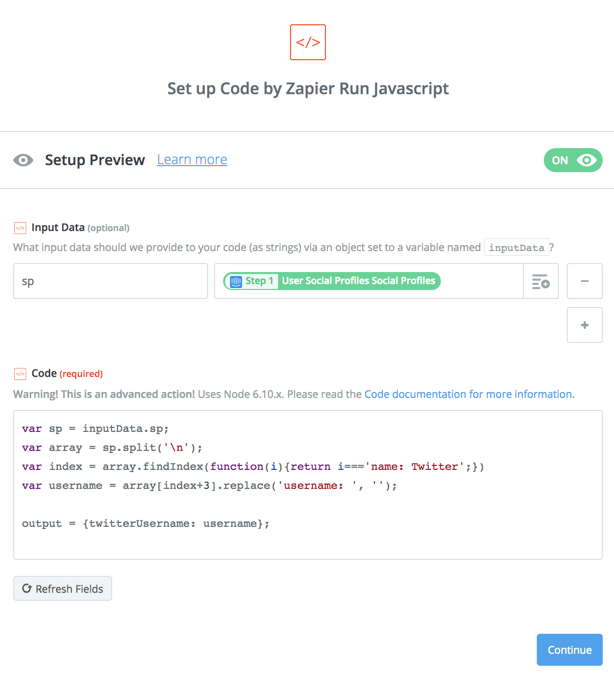Click the inputData variable label

point(516,248)
